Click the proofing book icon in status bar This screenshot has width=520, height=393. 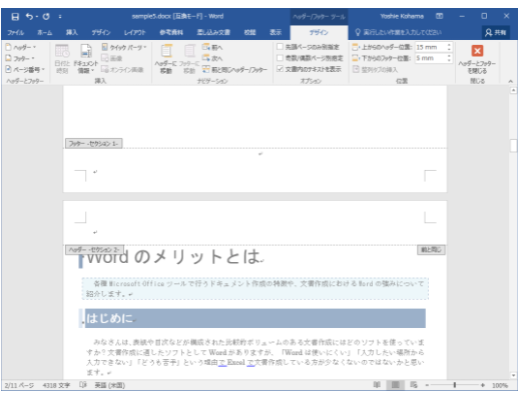pyautogui.click(x=83, y=385)
